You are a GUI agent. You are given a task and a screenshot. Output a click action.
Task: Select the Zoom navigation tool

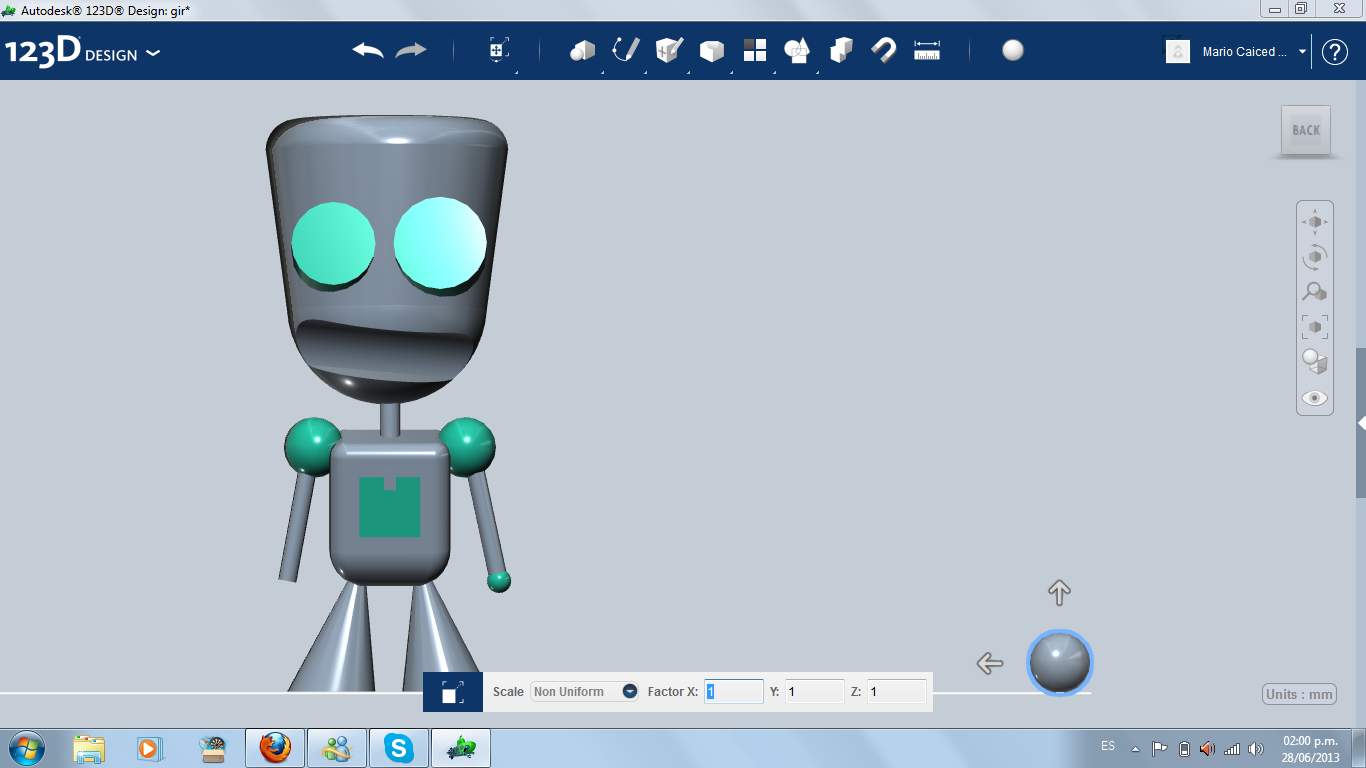point(1315,292)
